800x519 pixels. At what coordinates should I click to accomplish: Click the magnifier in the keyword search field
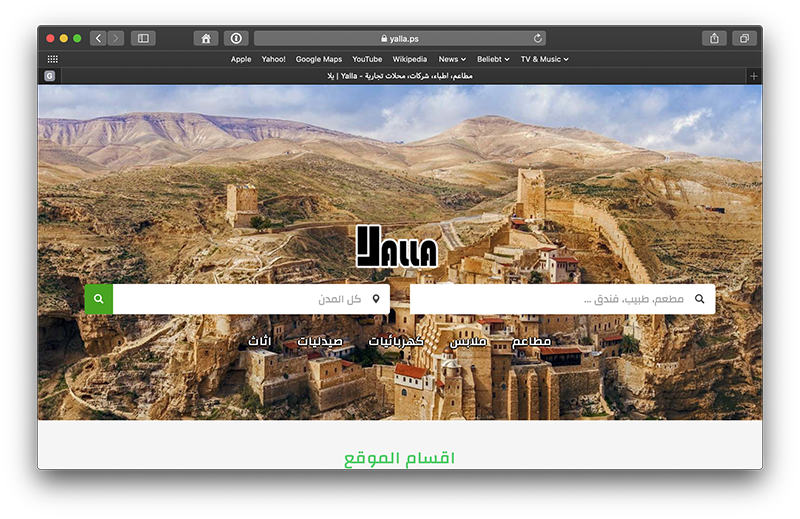pyautogui.click(x=699, y=299)
